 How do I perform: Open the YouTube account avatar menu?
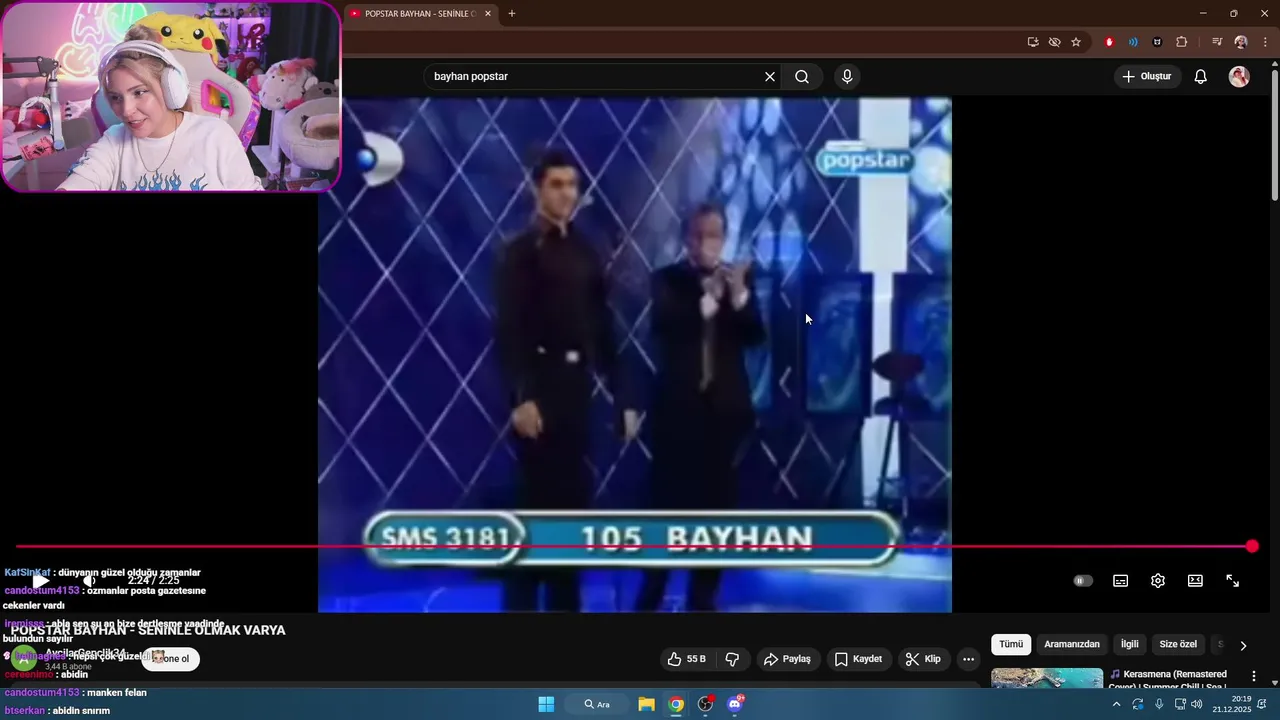(1239, 77)
